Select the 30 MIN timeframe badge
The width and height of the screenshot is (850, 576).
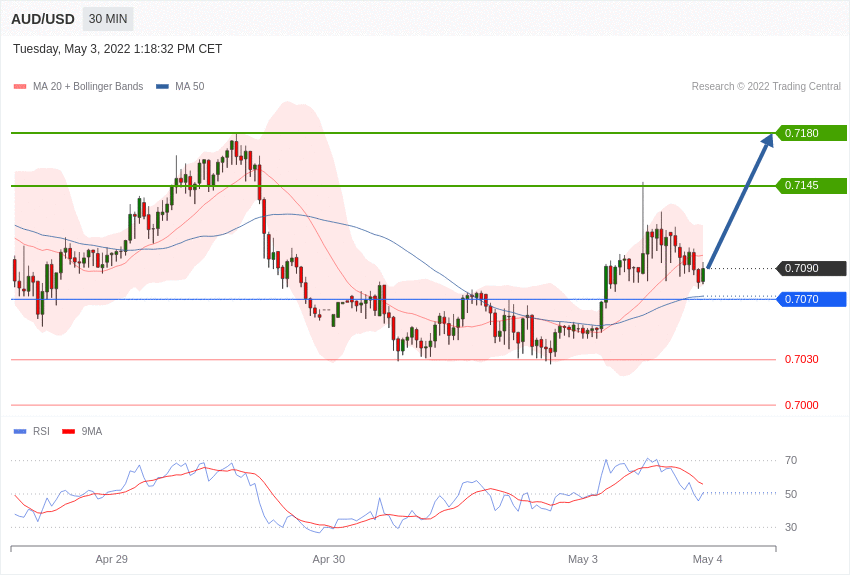click(x=108, y=19)
